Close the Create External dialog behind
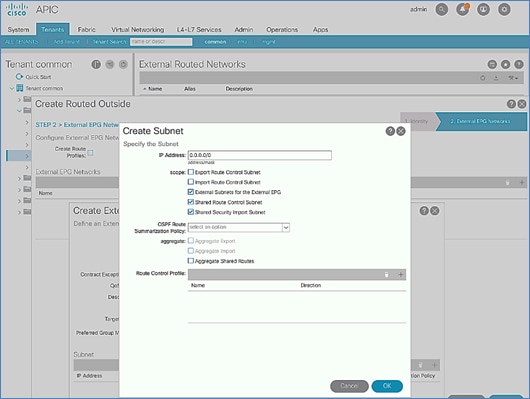 (435, 211)
